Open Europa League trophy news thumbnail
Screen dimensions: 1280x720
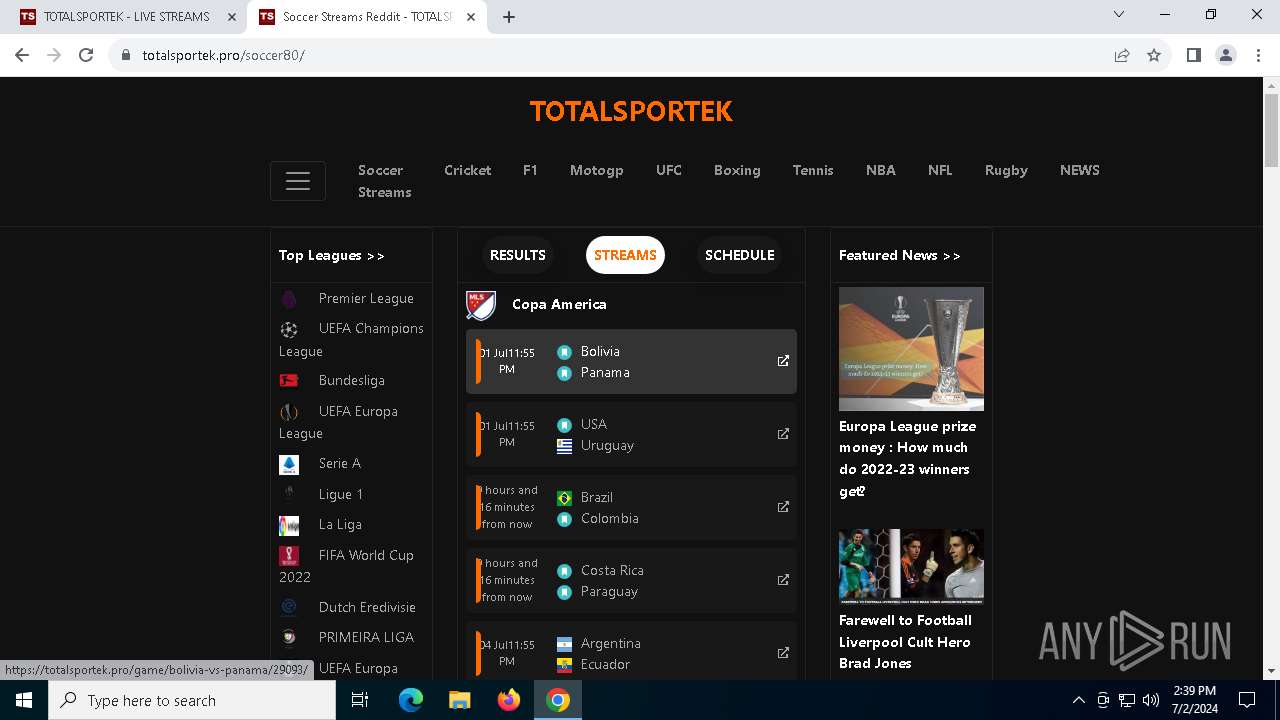click(911, 349)
